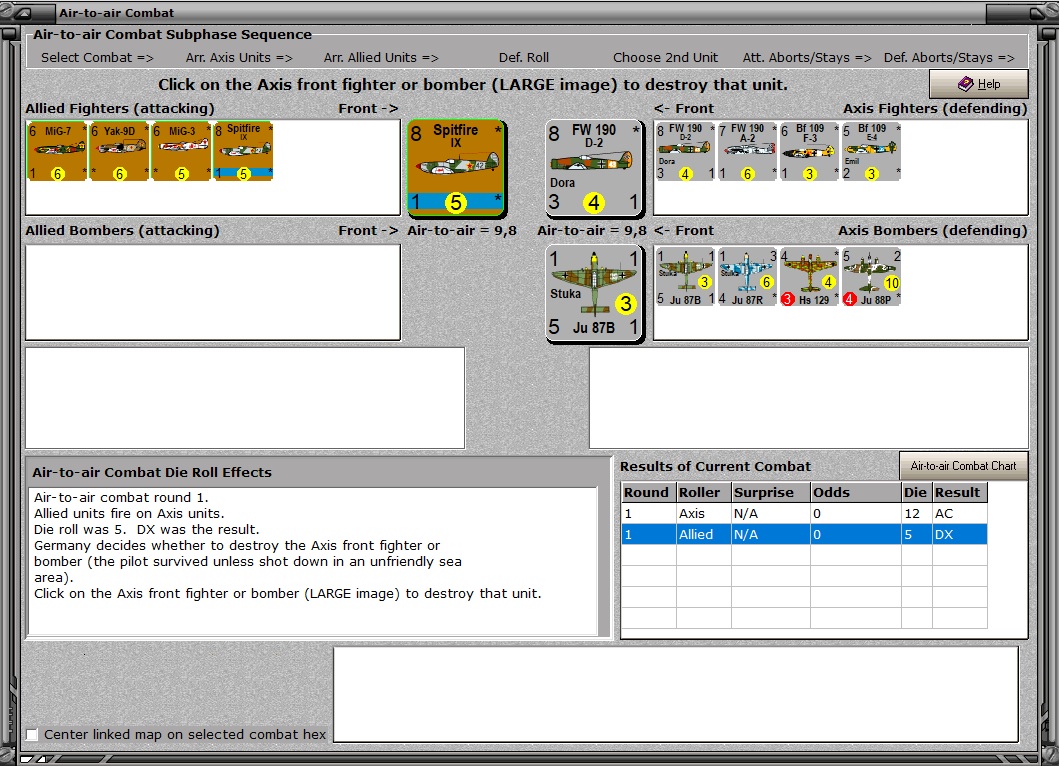The width and height of the screenshot is (1059, 766).
Task: Select the Ju 88P Axis bomber counter
Action: [x=871, y=276]
